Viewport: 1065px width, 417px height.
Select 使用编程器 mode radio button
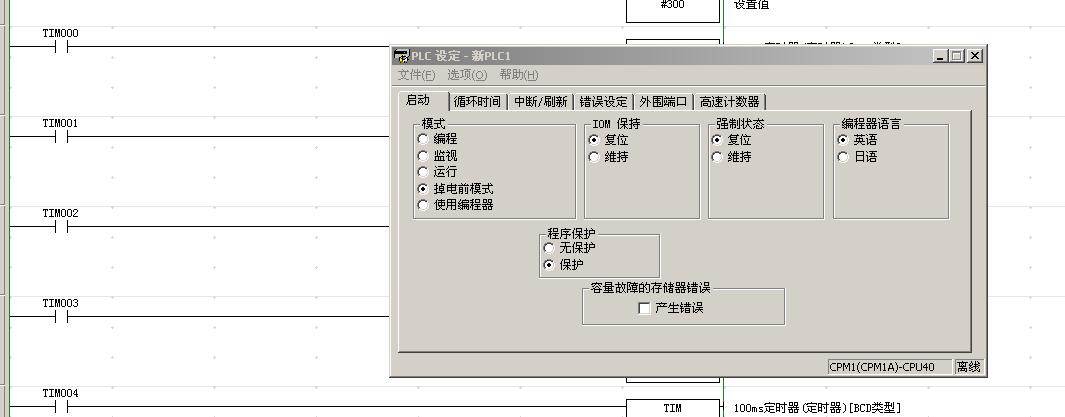pyautogui.click(x=423, y=204)
